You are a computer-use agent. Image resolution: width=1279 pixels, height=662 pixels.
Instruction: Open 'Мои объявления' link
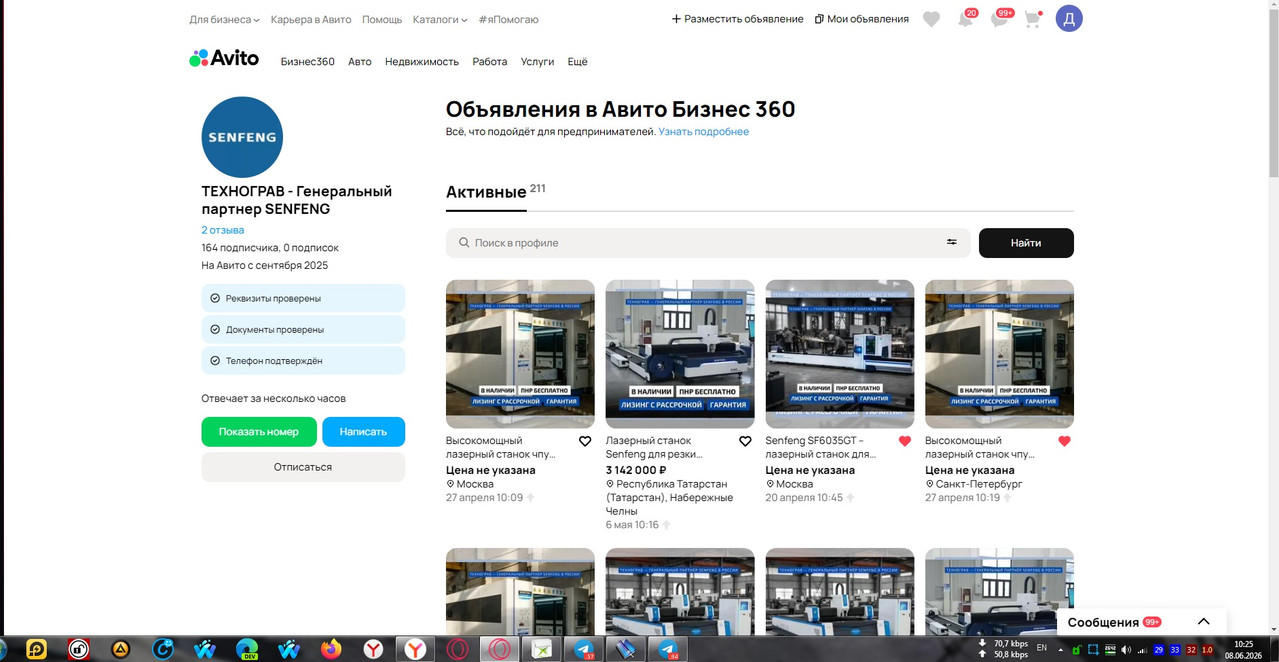point(862,19)
